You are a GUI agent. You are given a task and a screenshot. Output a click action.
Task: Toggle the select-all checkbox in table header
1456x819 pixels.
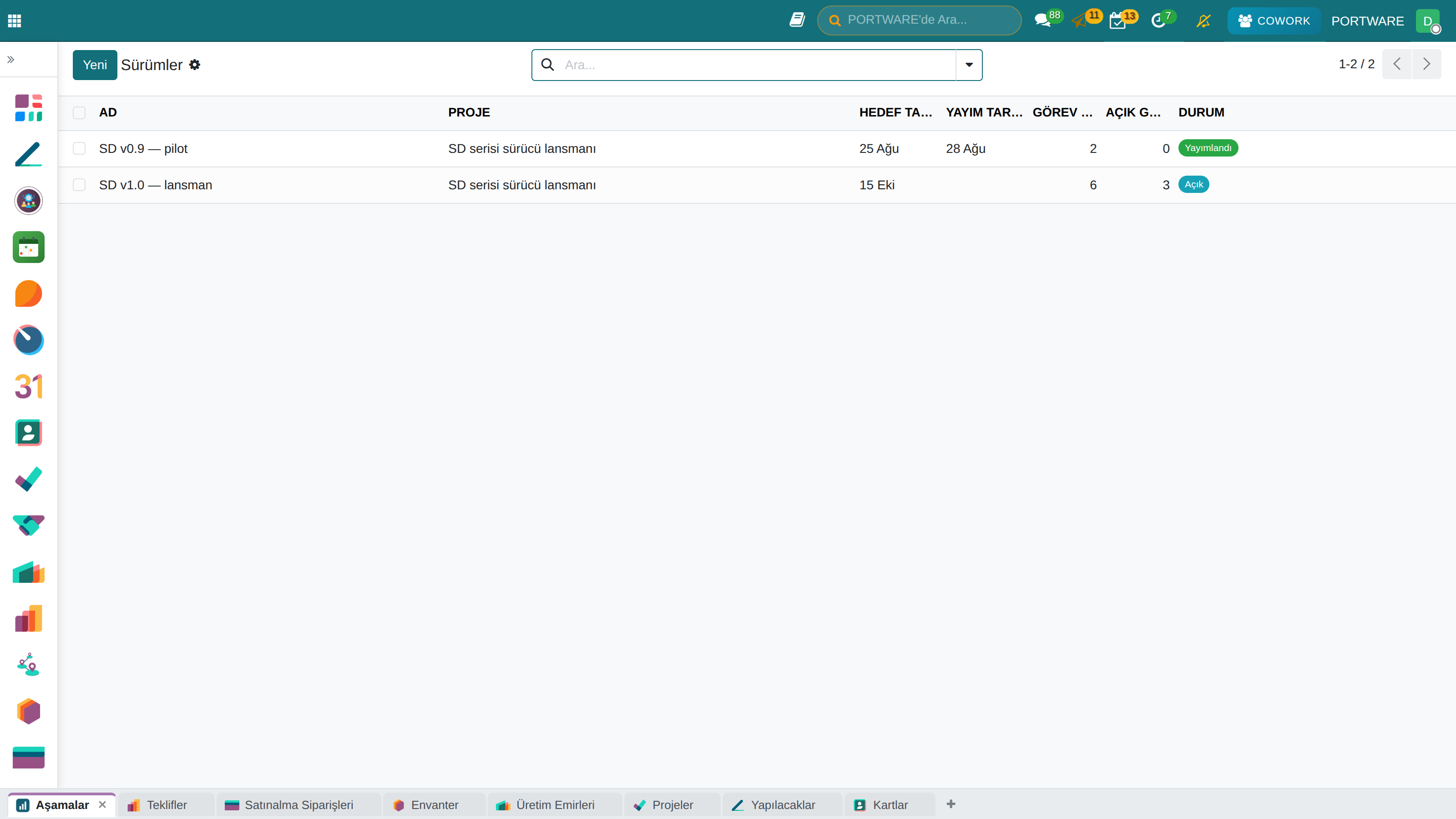[x=79, y=112]
